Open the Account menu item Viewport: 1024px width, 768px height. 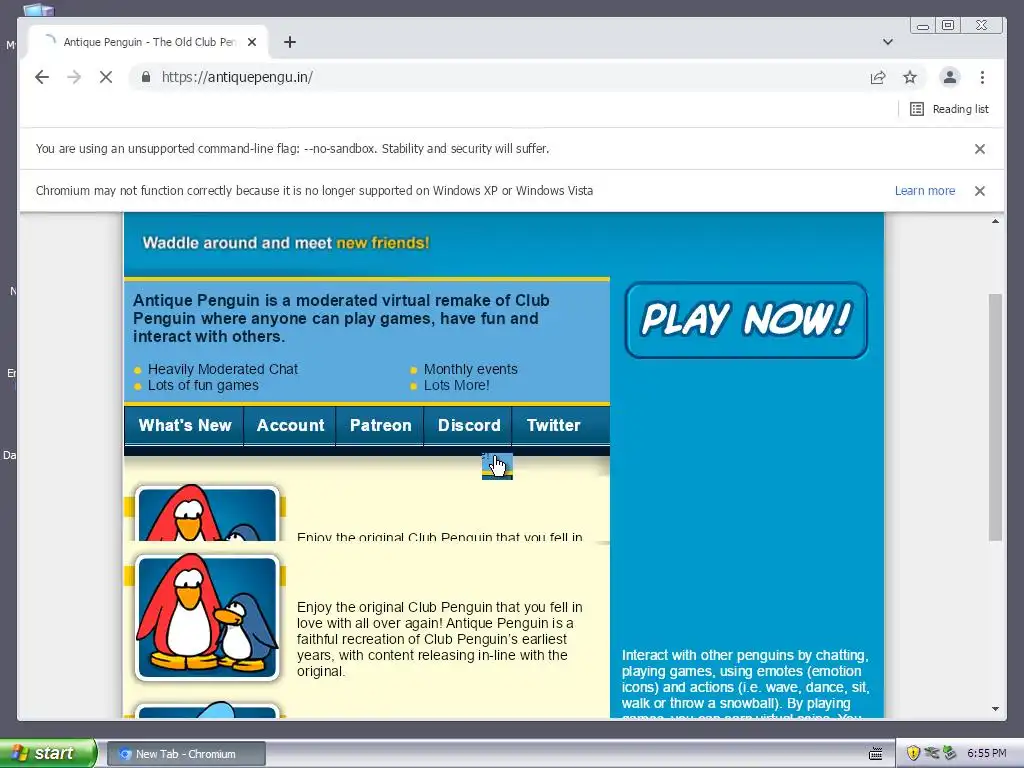(x=290, y=425)
